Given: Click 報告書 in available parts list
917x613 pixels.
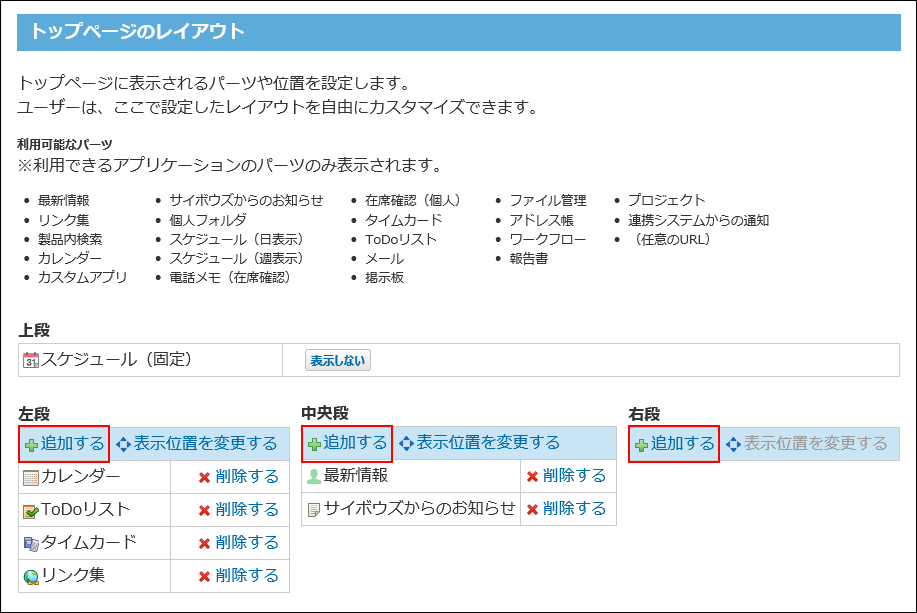Looking at the screenshot, I should pyautogui.click(x=529, y=259).
